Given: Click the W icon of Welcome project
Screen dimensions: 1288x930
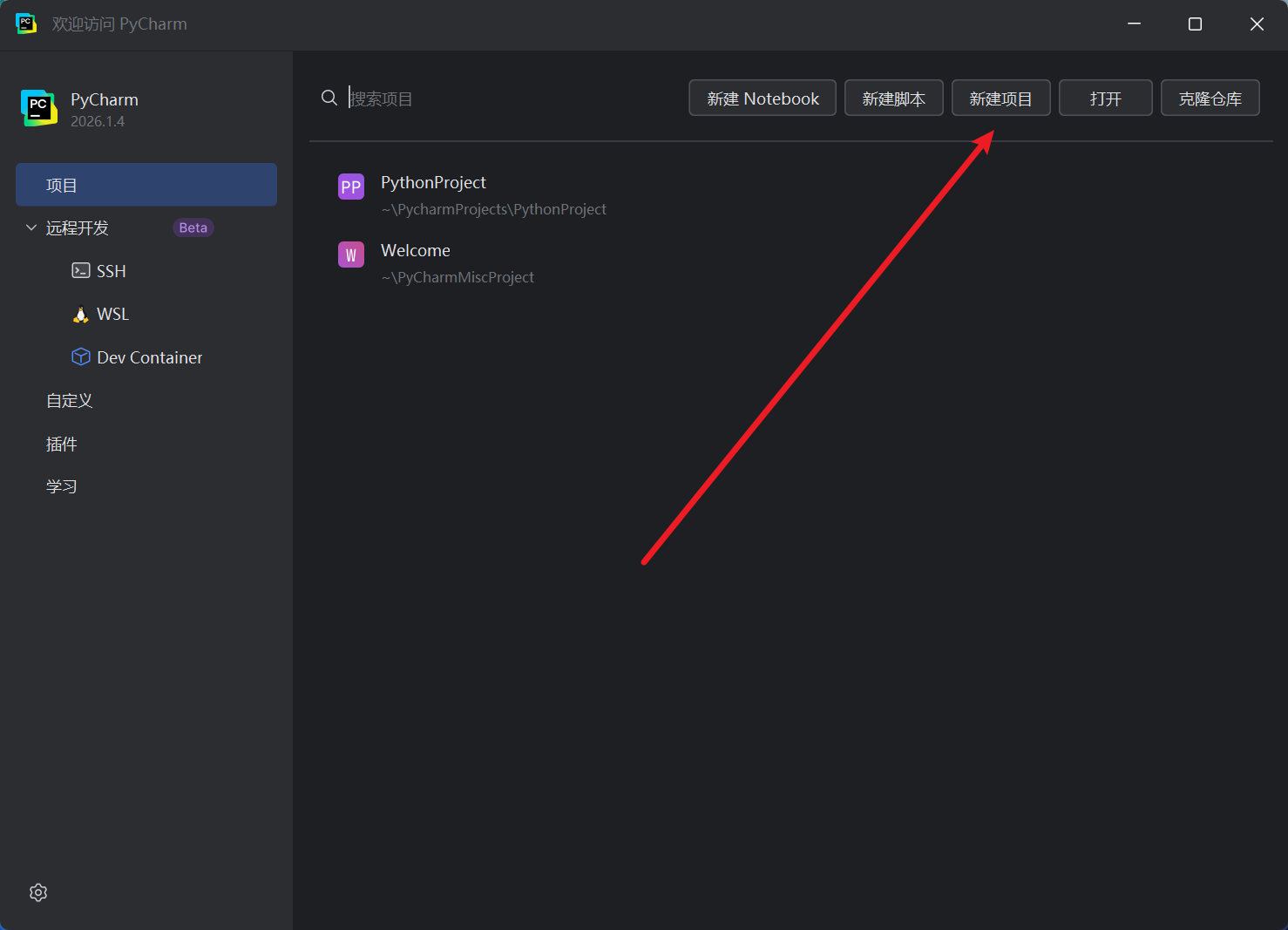Looking at the screenshot, I should coord(351,255).
